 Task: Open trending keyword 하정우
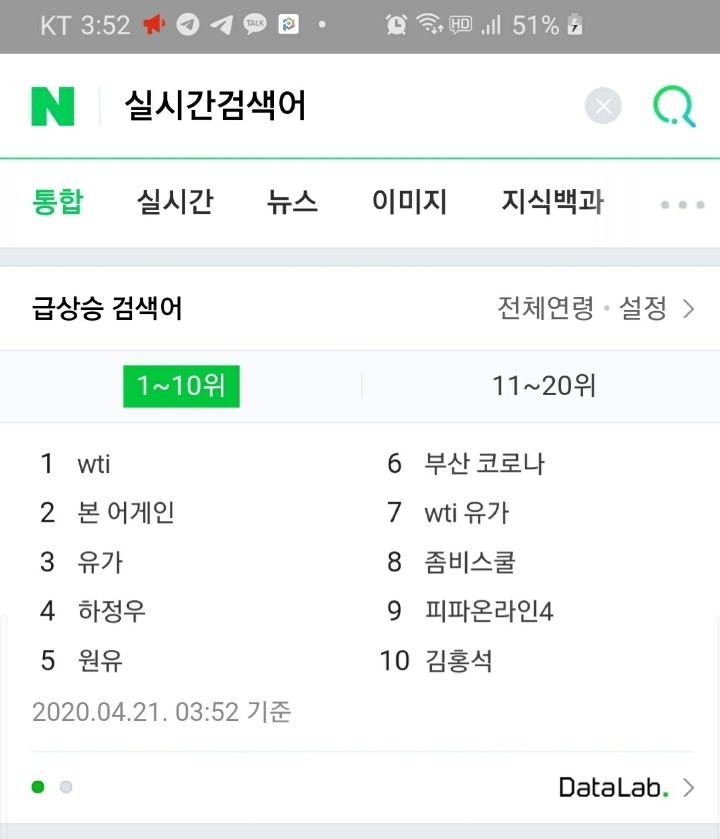tap(112, 611)
